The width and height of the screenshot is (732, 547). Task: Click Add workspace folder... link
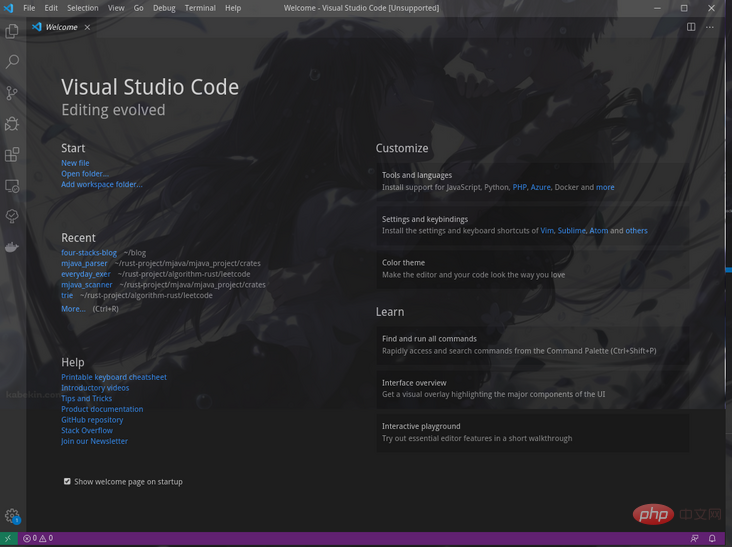click(x=102, y=184)
